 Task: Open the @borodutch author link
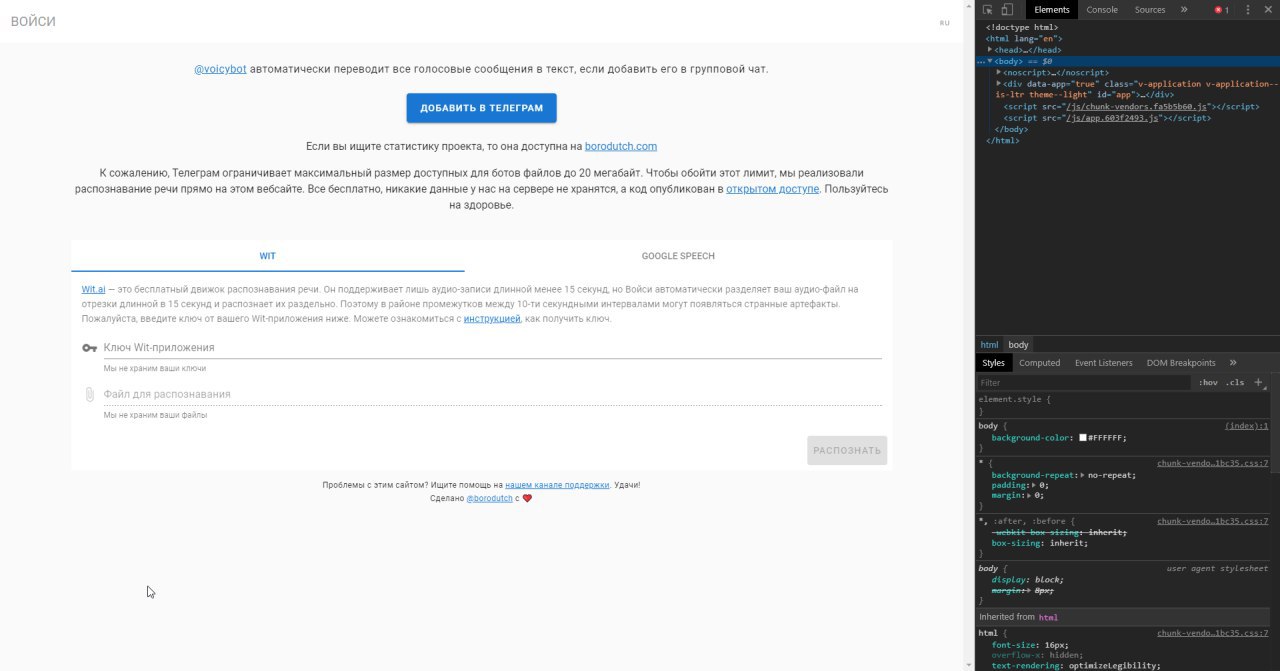coord(489,498)
